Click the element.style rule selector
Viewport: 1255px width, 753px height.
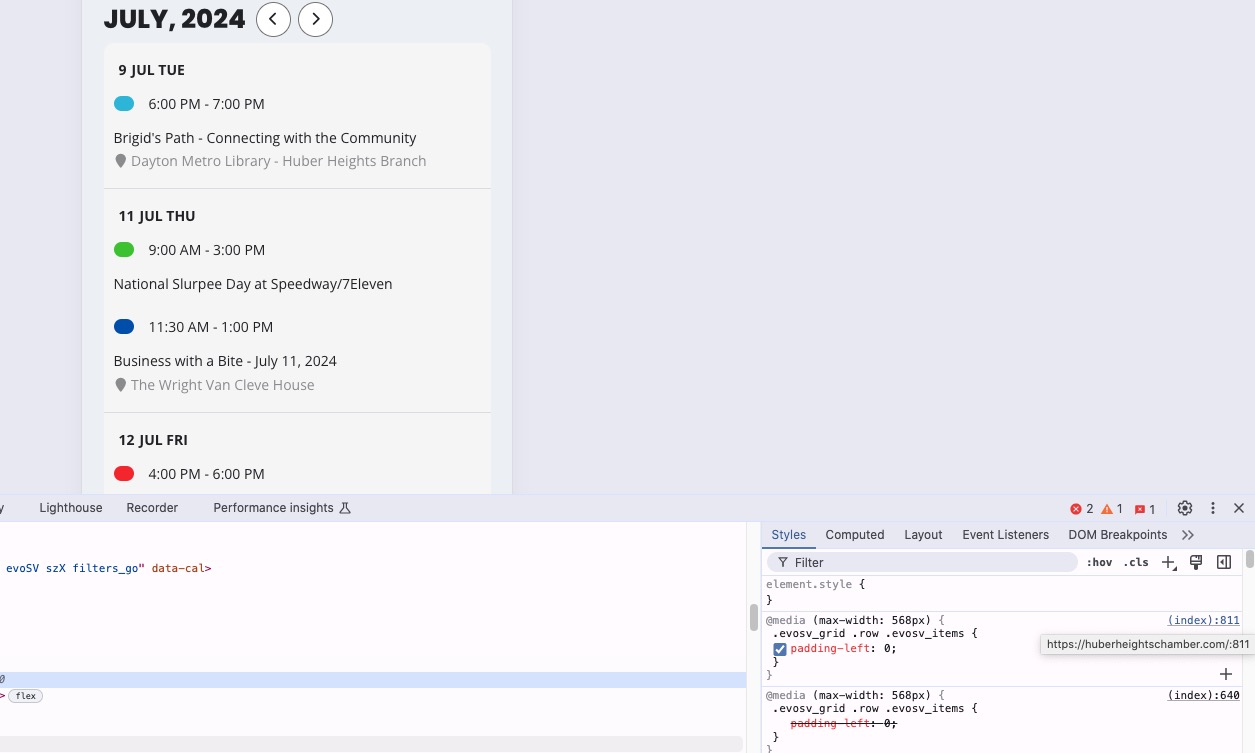pyautogui.click(x=811, y=584)
